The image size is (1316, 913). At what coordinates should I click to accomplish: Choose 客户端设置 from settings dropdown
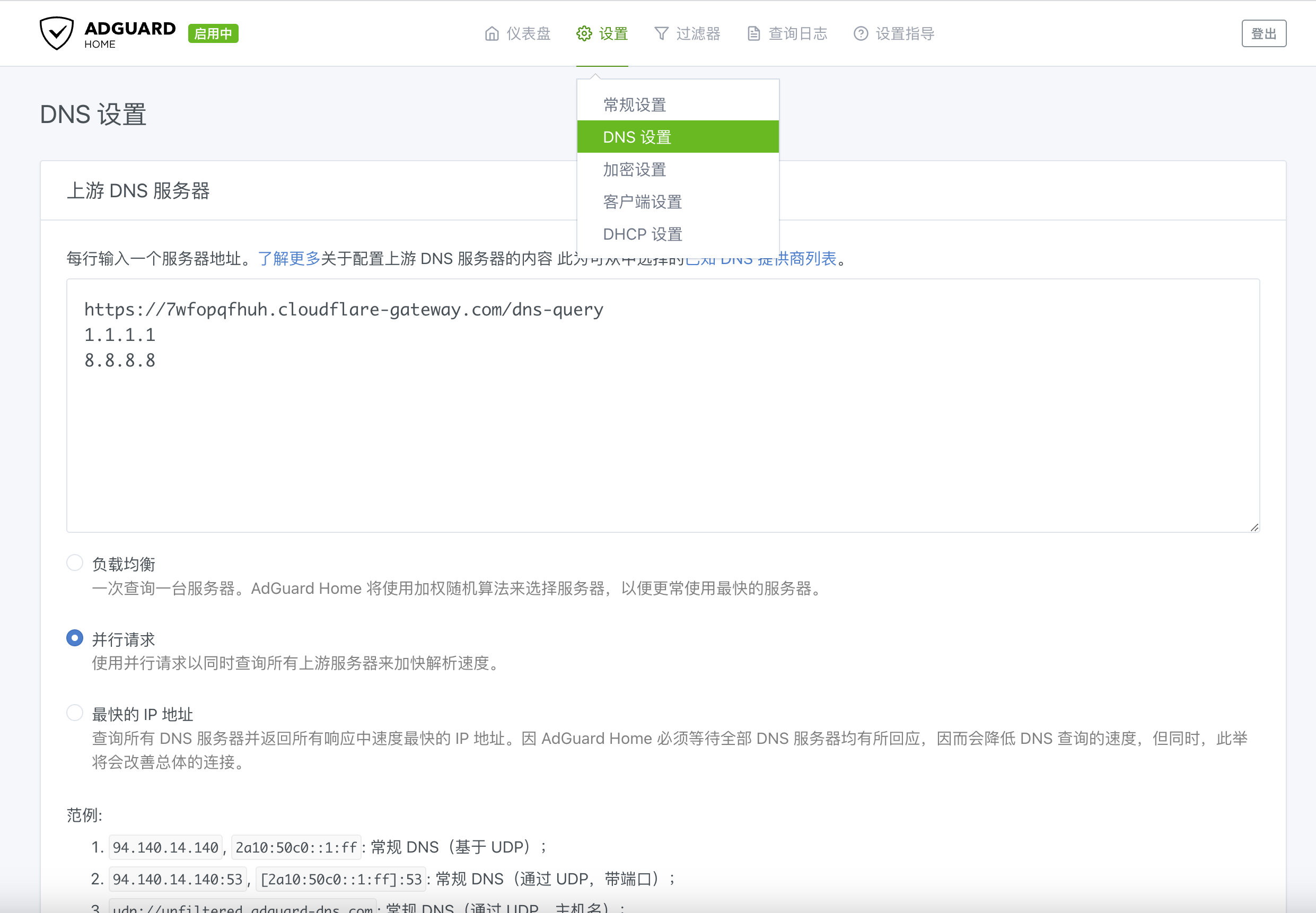click(678, 201)
